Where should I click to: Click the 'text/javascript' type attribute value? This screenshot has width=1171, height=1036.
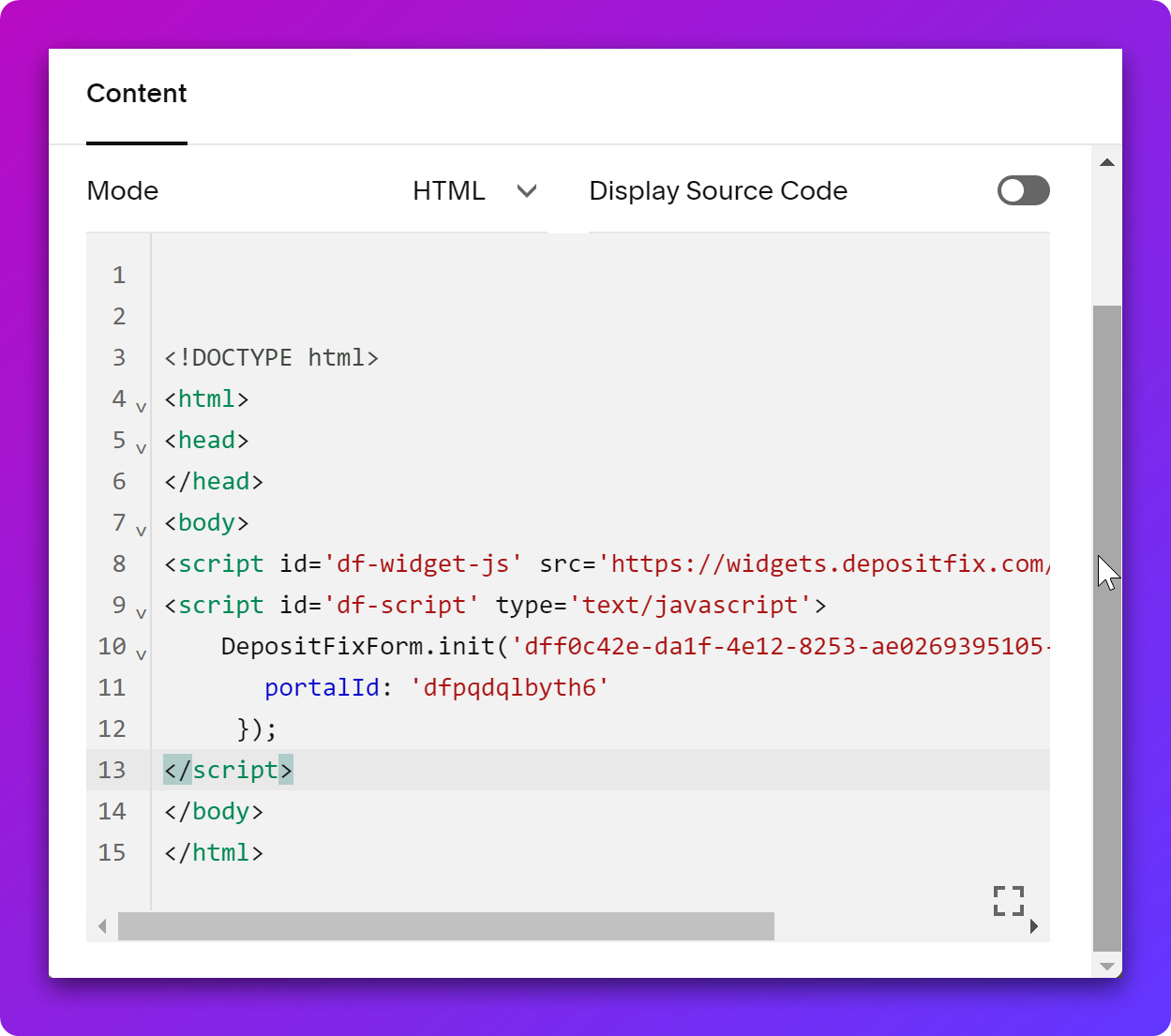click(690, 605)
